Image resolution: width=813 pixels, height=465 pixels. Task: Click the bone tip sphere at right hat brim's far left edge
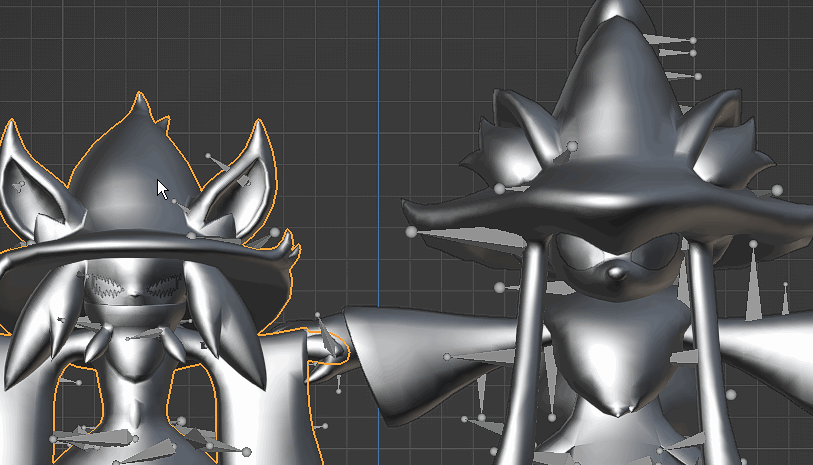click(411, 232)
